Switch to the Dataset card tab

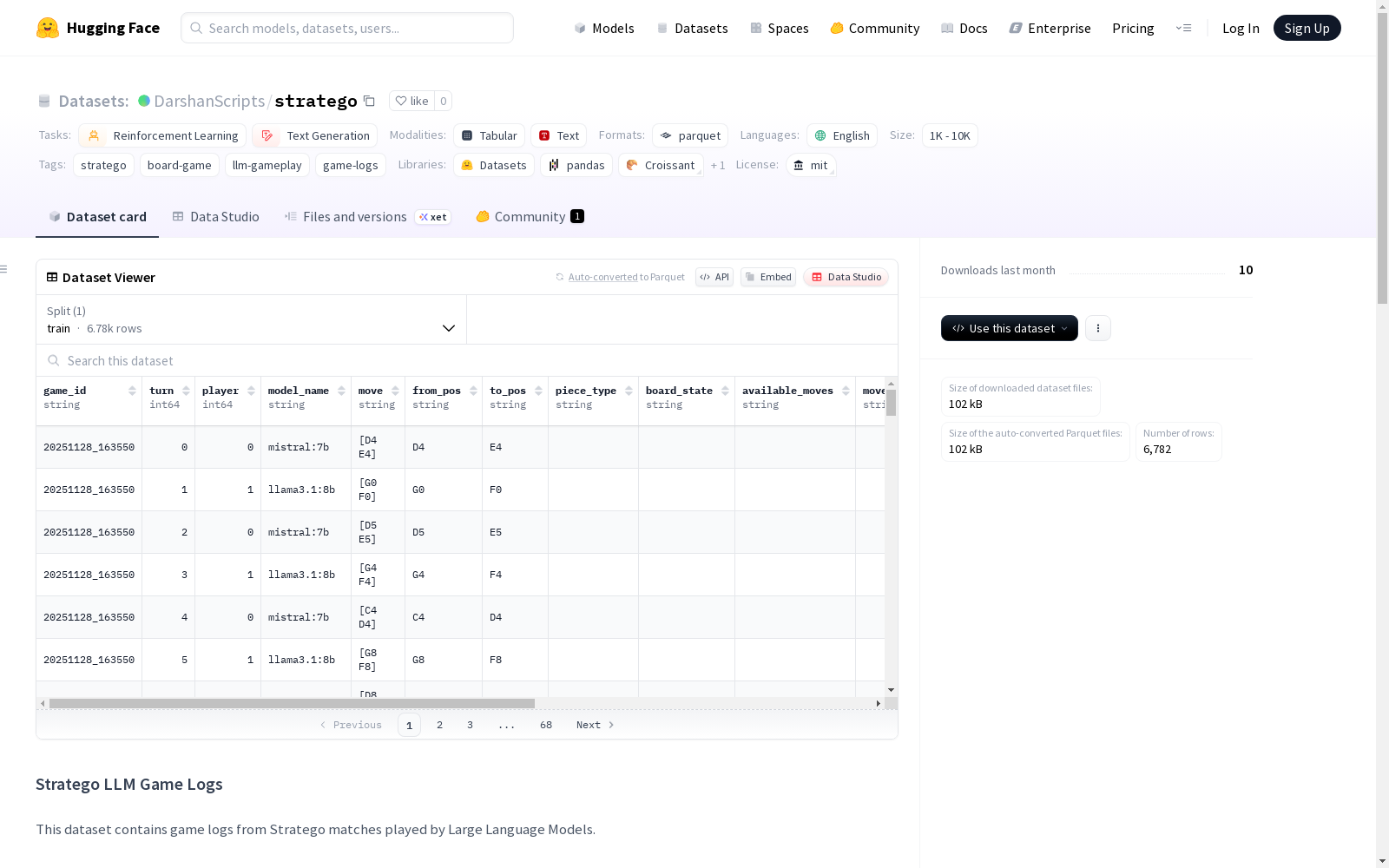[97, 217]
